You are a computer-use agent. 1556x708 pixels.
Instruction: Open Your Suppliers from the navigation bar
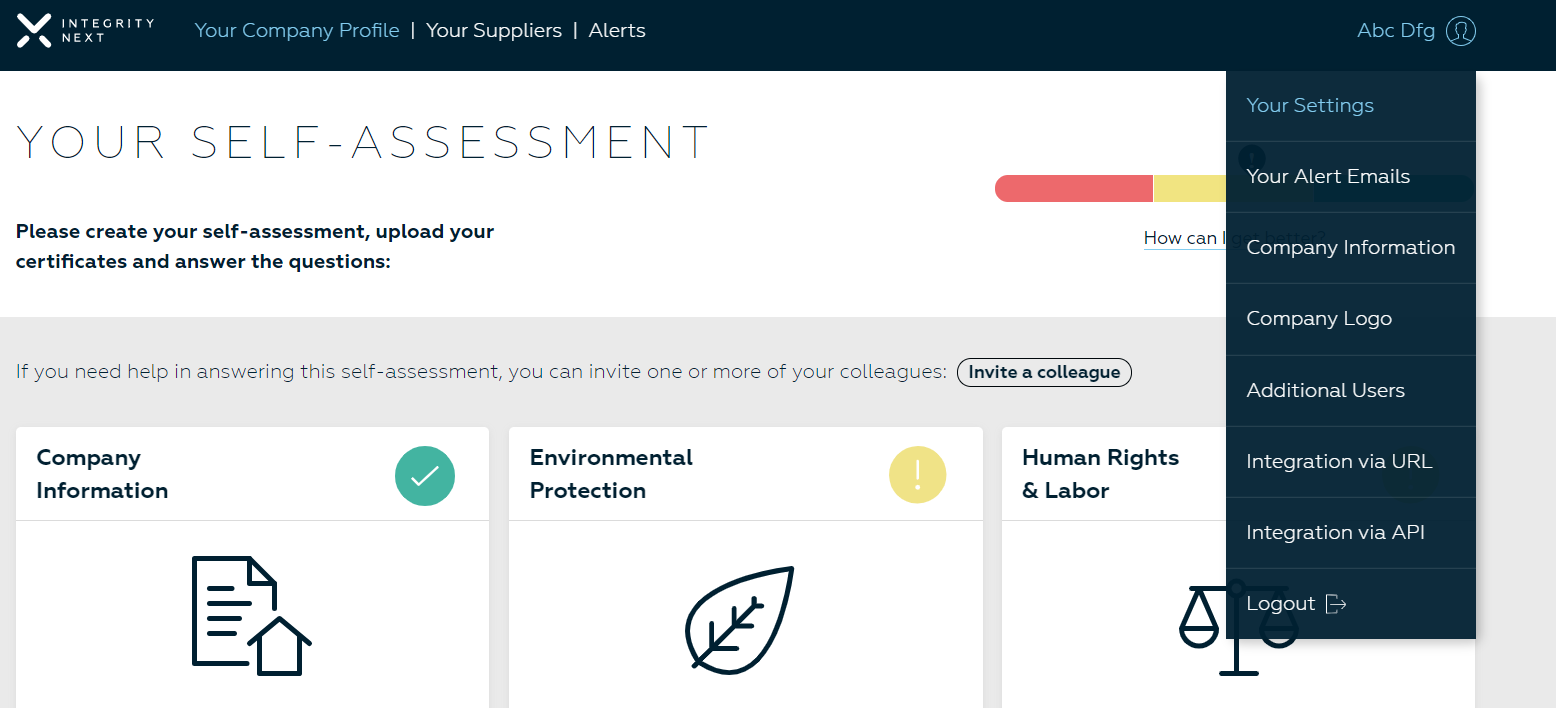tap(494, 30)
